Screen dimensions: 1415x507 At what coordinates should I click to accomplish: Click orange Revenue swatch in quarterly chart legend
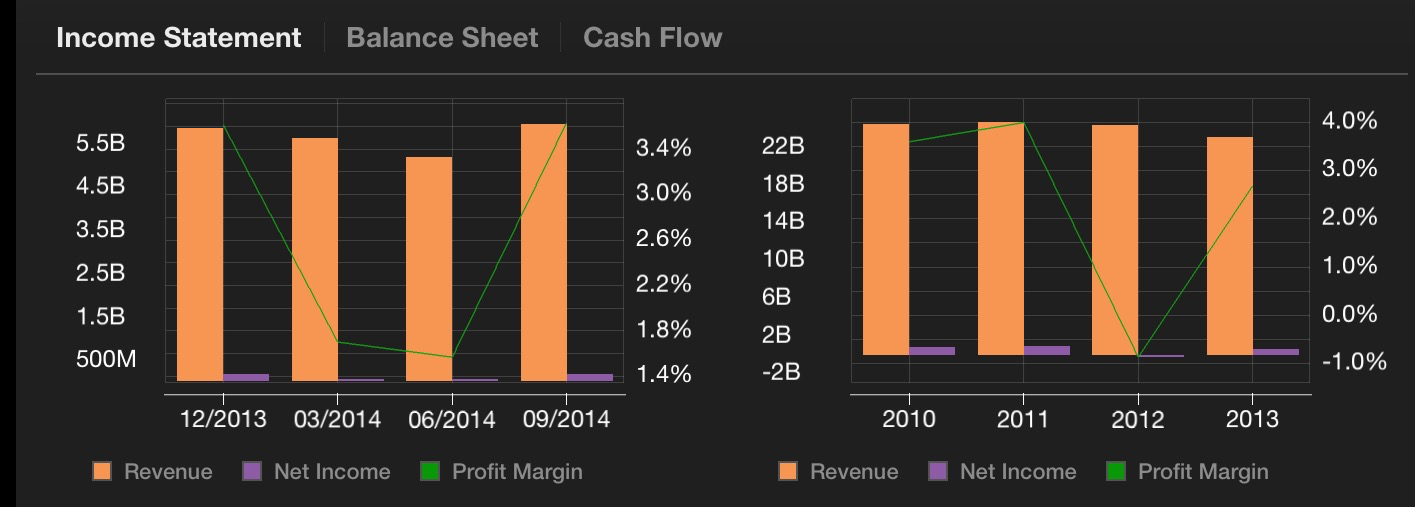(x=102, y=471)
